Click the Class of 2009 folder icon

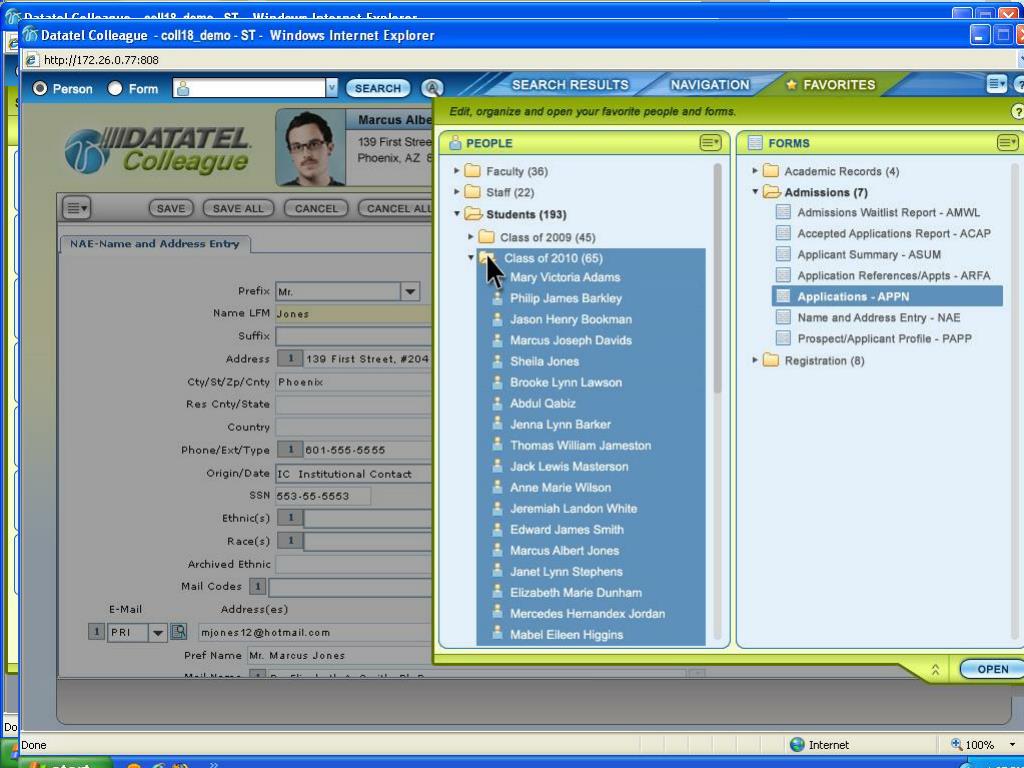pyautogui.click(x=486, y=236)
